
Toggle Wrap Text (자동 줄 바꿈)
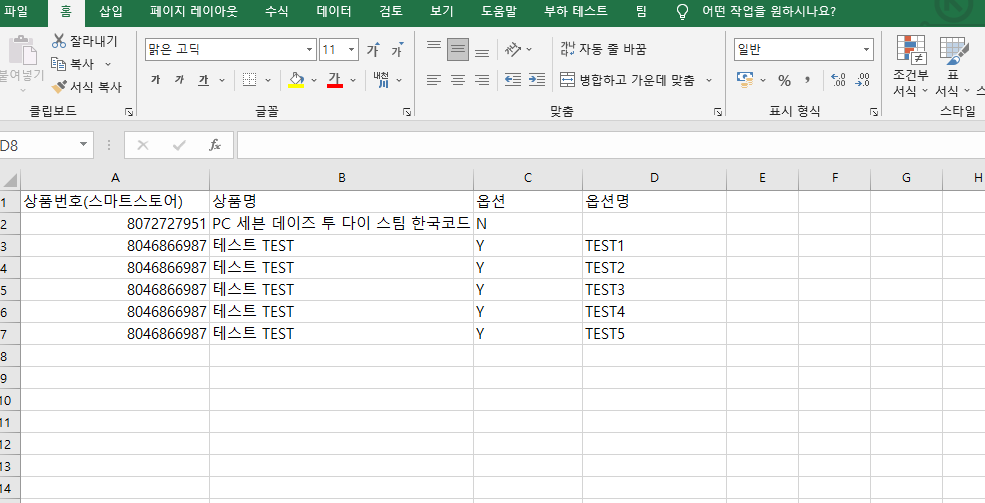pyautogui.click(x=603, y=49)
